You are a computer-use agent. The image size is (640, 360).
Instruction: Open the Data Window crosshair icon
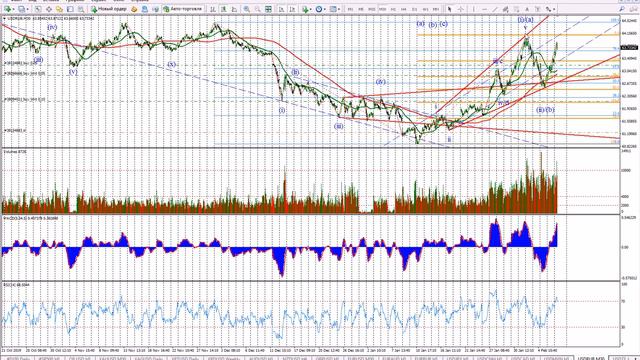click(49, 9)
